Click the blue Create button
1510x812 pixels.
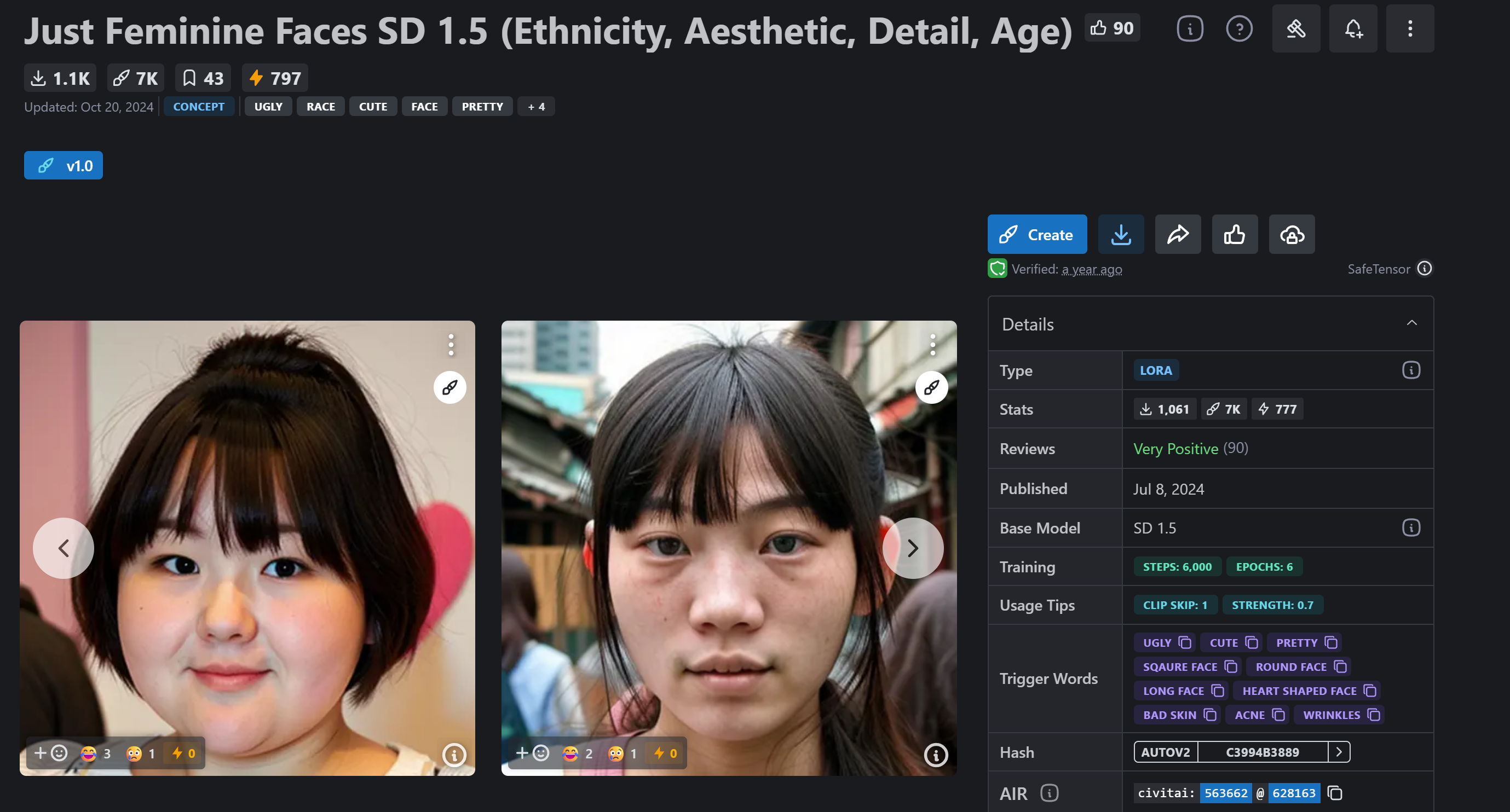[x=1036, y=234]
